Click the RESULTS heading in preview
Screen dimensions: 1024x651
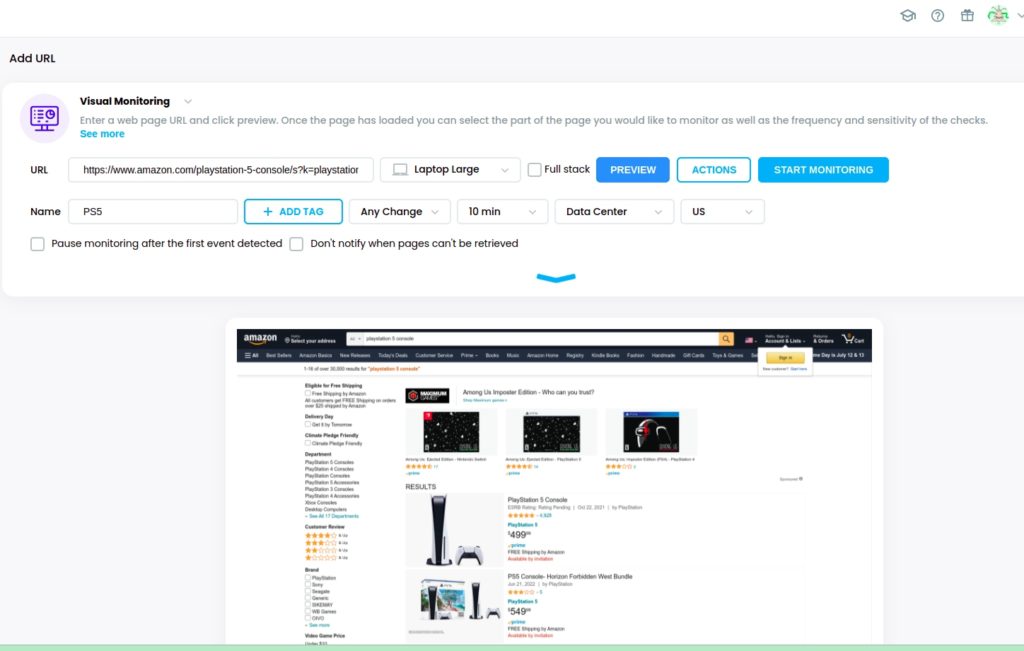coord(421,486)
